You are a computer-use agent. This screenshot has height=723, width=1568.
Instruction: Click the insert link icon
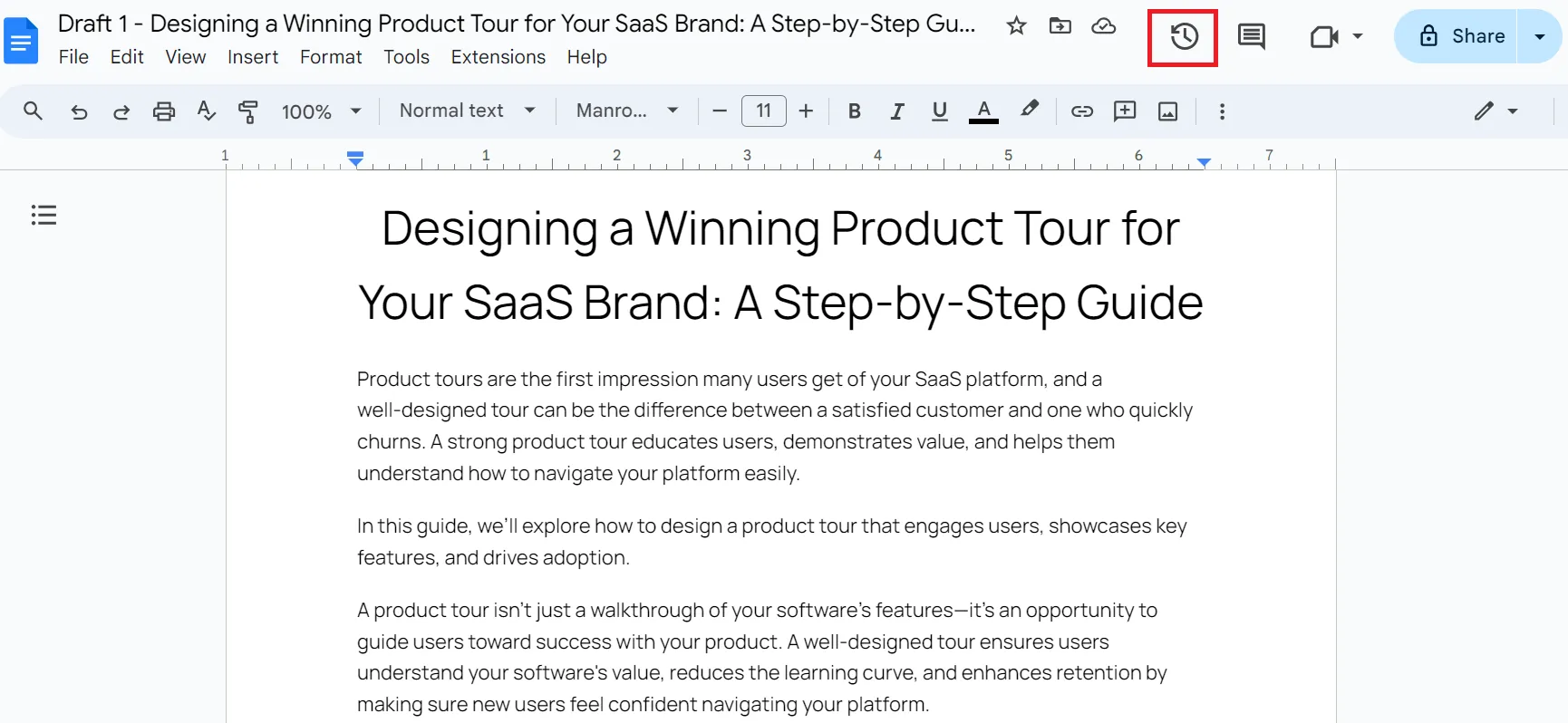point(1081,111)
